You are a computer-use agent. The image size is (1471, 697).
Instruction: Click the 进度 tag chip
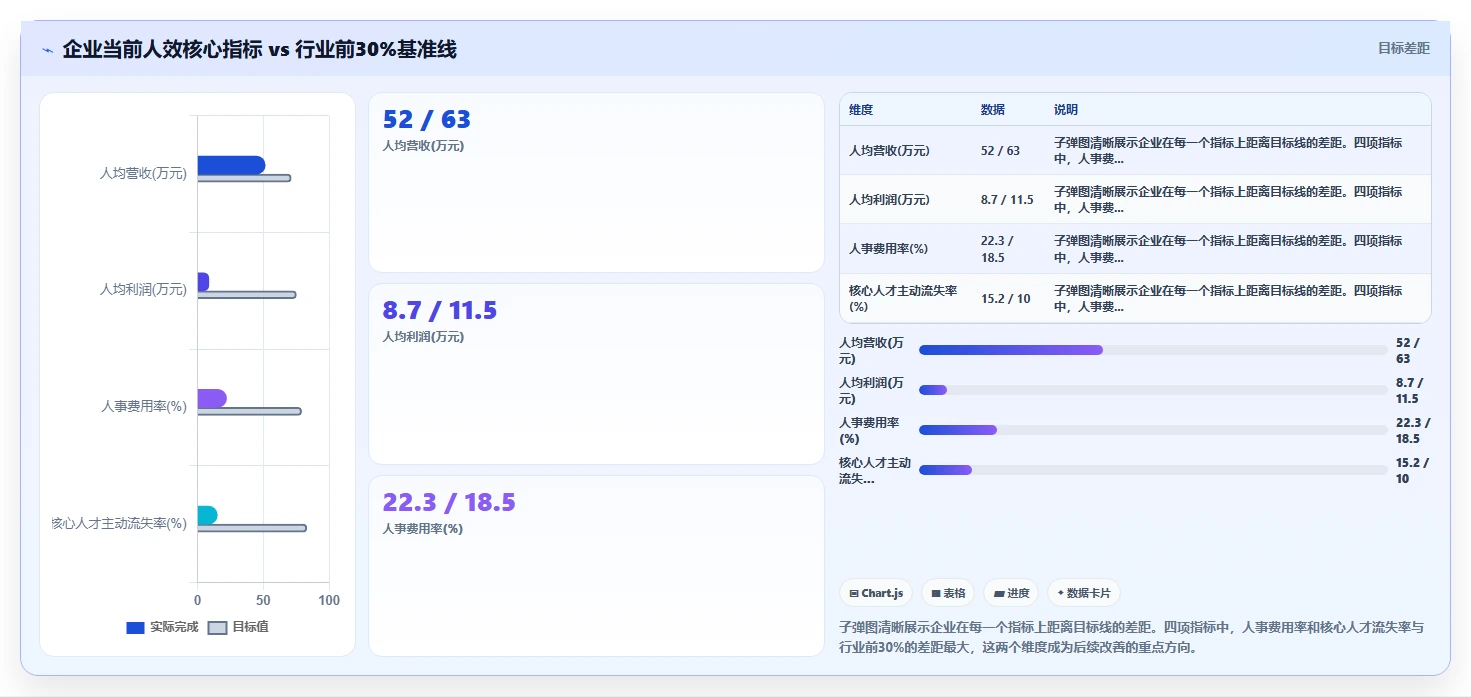(x=1011, y=593)
